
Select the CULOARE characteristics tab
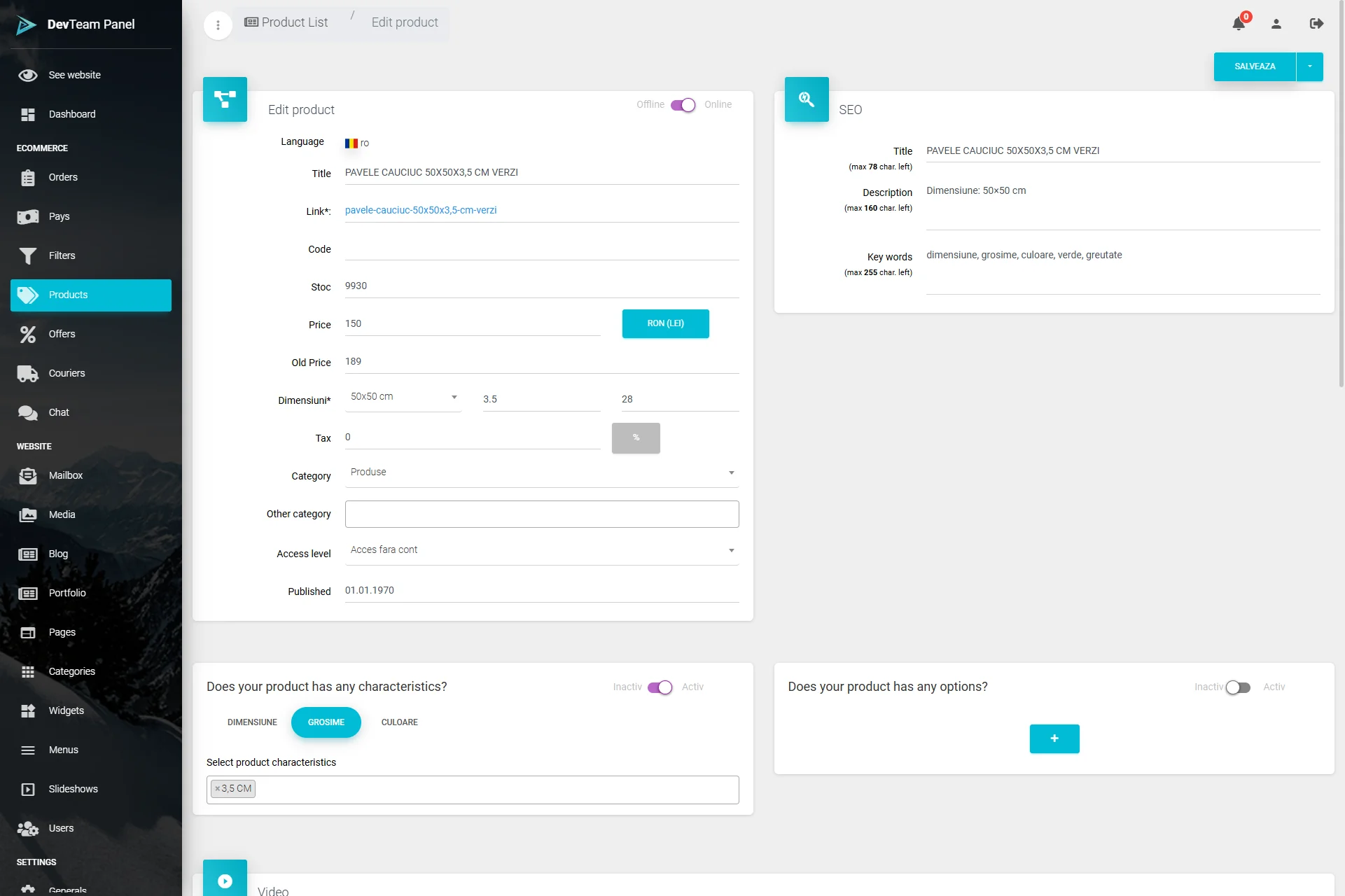pyautogui.click(x=399, y=722)
